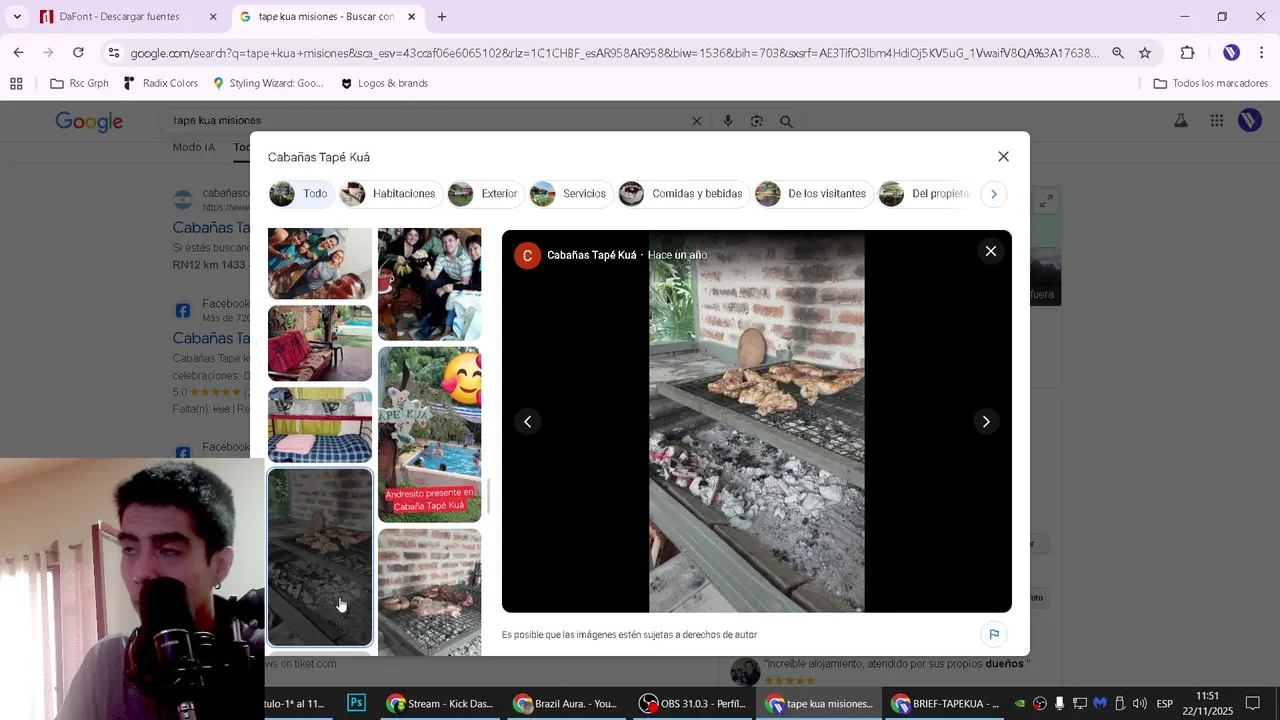Switch to Photoshop in the taskbar

click(x=356, y=703)
